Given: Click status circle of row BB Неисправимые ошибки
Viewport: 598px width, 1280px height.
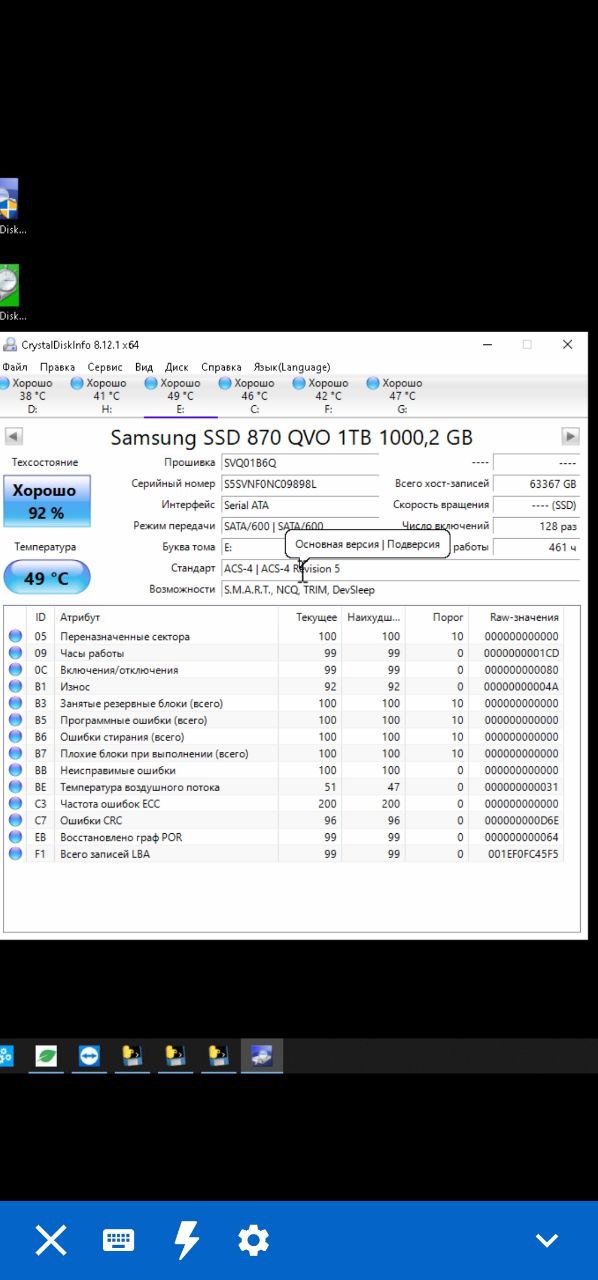Looking at the screenshot, I should (15, 770).
